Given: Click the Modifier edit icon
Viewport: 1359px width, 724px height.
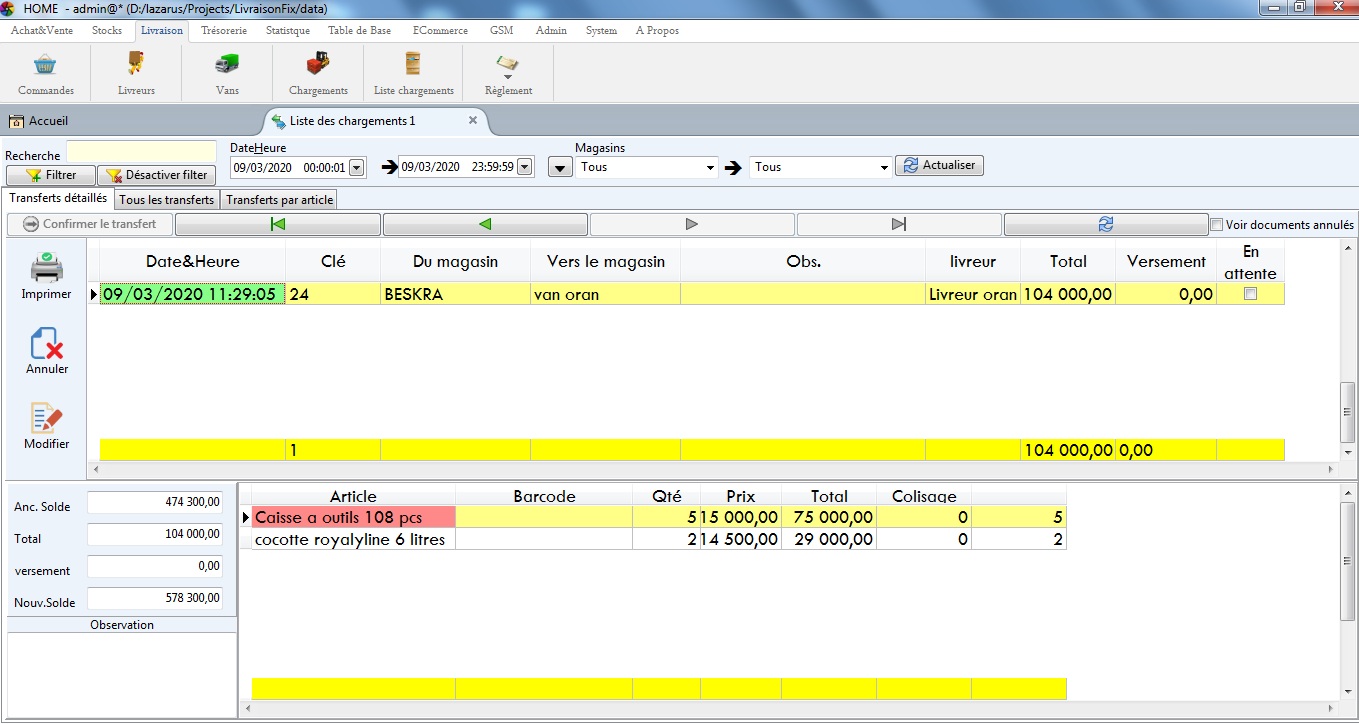Looking at the screenshot, I should 47,419.
